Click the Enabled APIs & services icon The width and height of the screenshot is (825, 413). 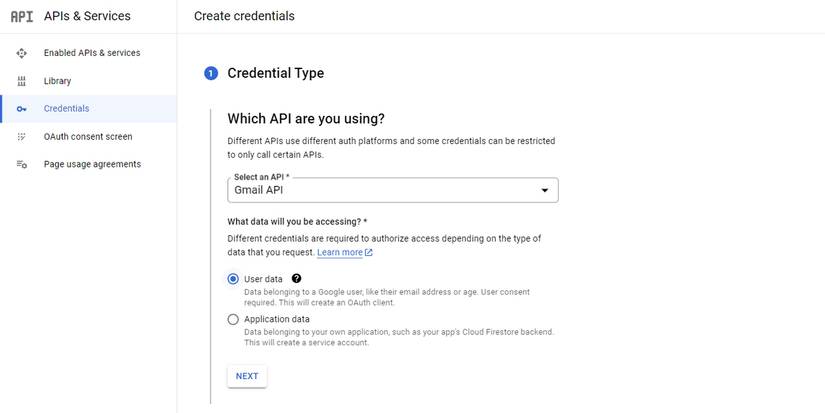point(22,53)
